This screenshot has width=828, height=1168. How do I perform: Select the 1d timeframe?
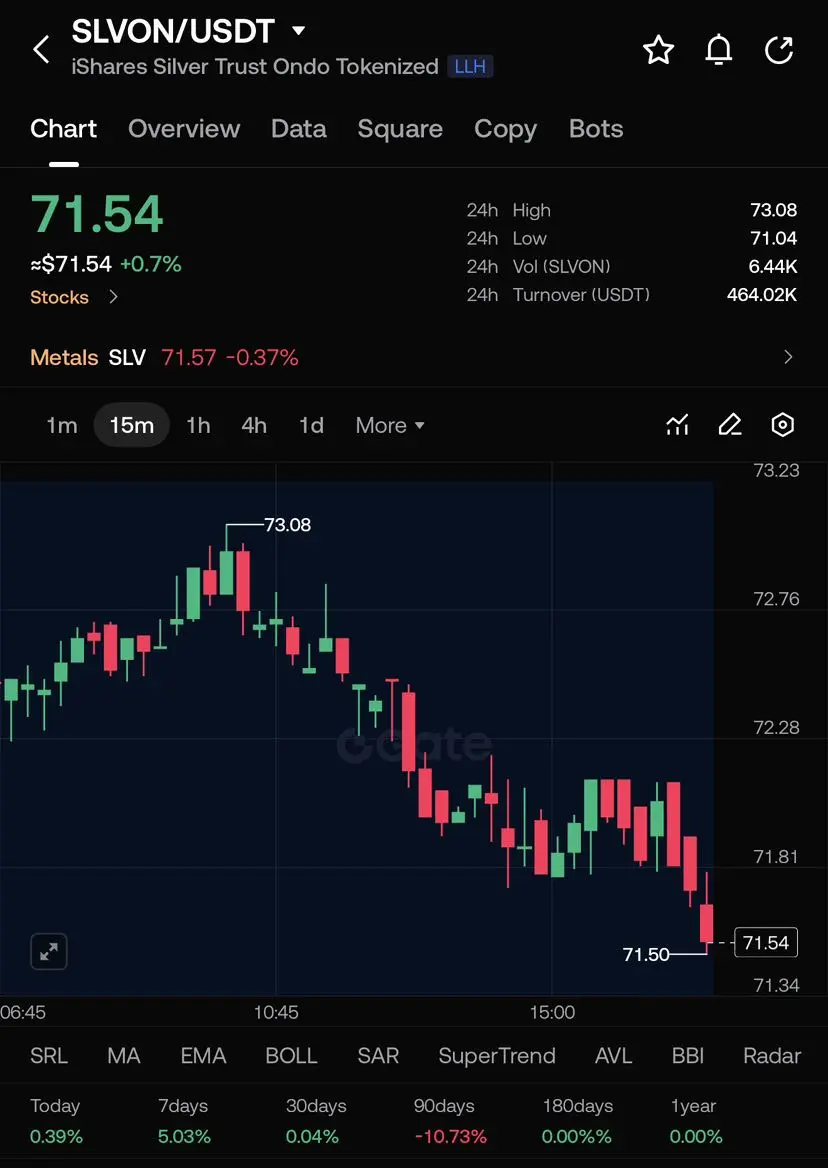[x=311, y=425]
